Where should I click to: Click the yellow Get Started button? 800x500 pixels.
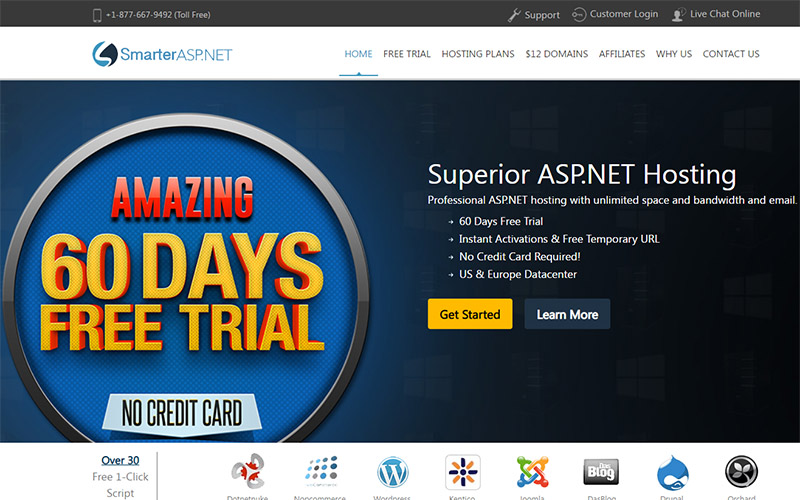click(x=470, y=314)
